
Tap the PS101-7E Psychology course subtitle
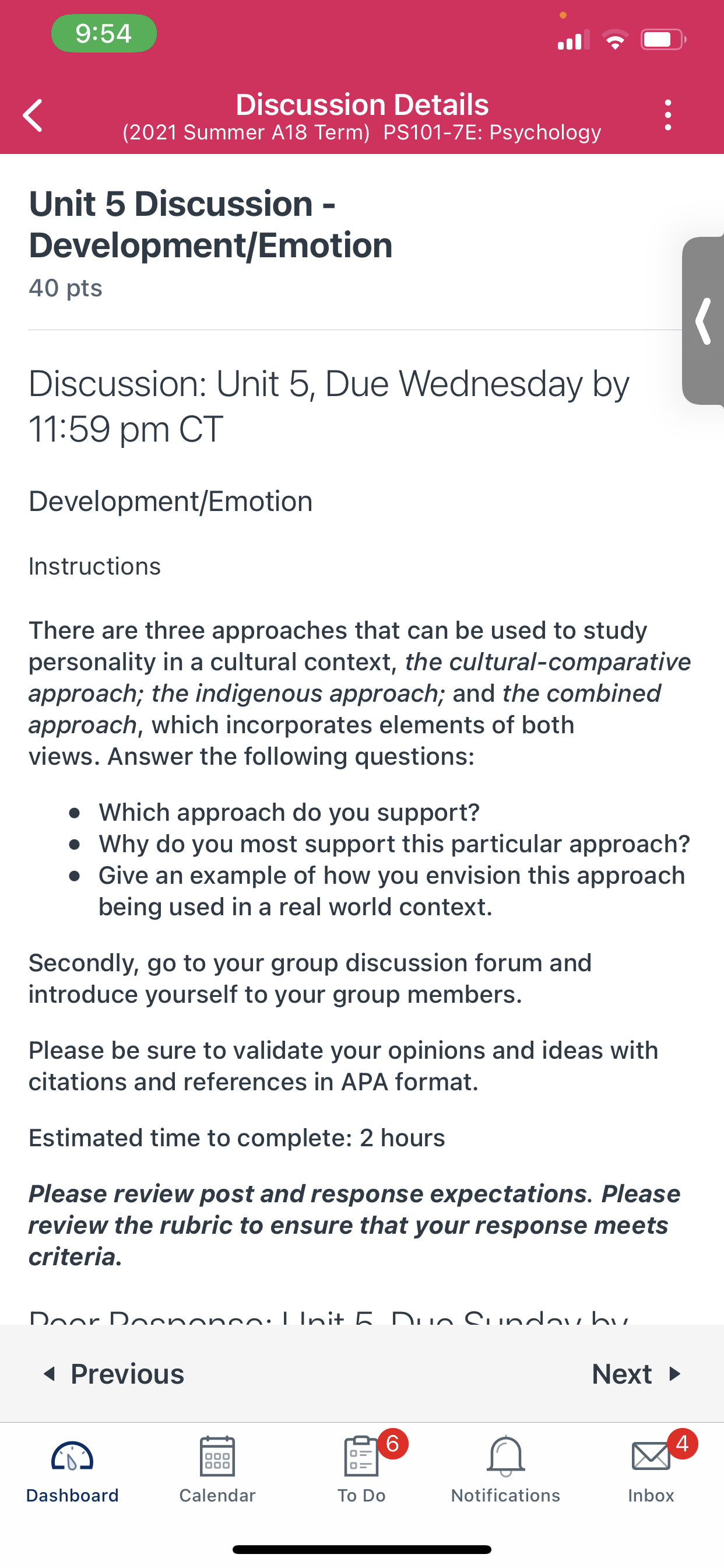point(492,132)
